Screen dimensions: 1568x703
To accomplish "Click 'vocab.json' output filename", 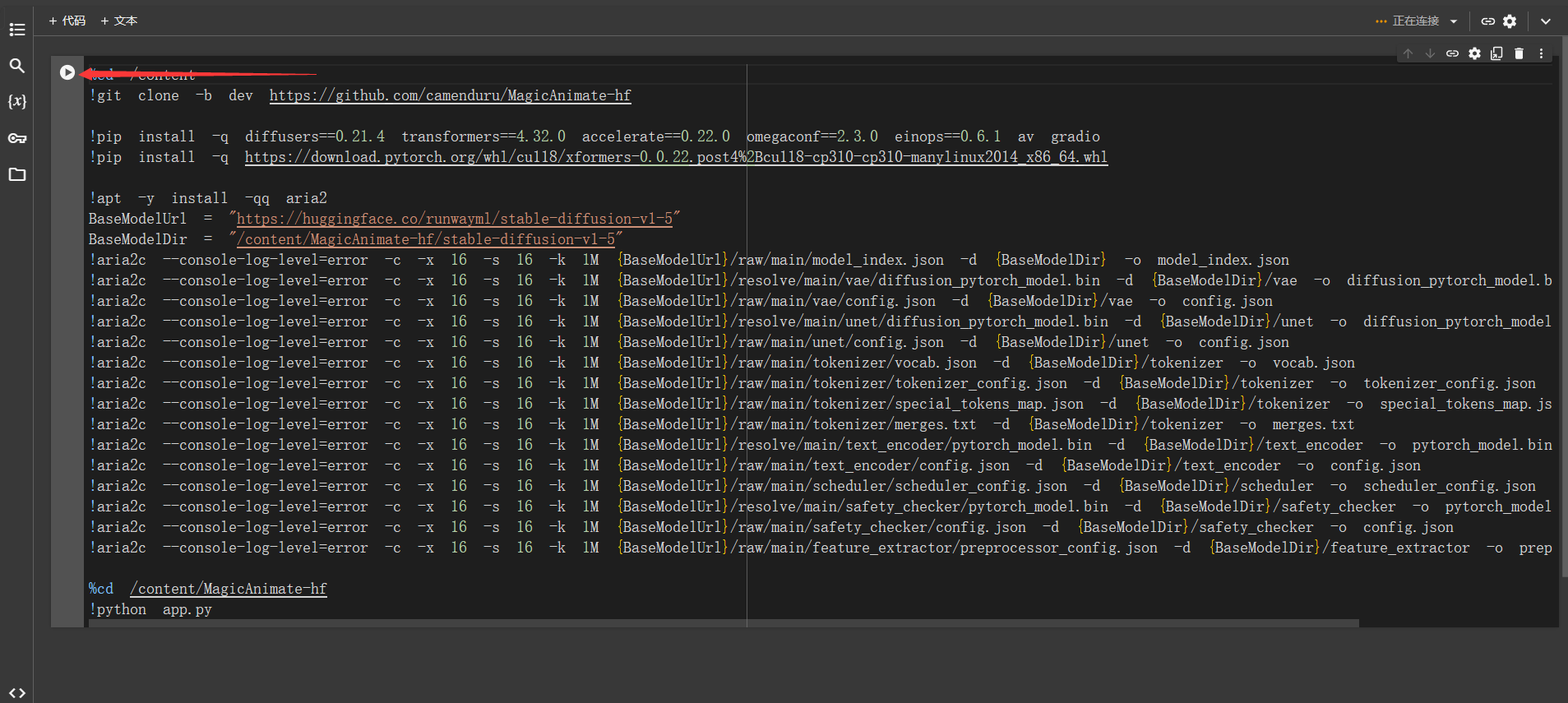I will click(x=1314, y=363).
